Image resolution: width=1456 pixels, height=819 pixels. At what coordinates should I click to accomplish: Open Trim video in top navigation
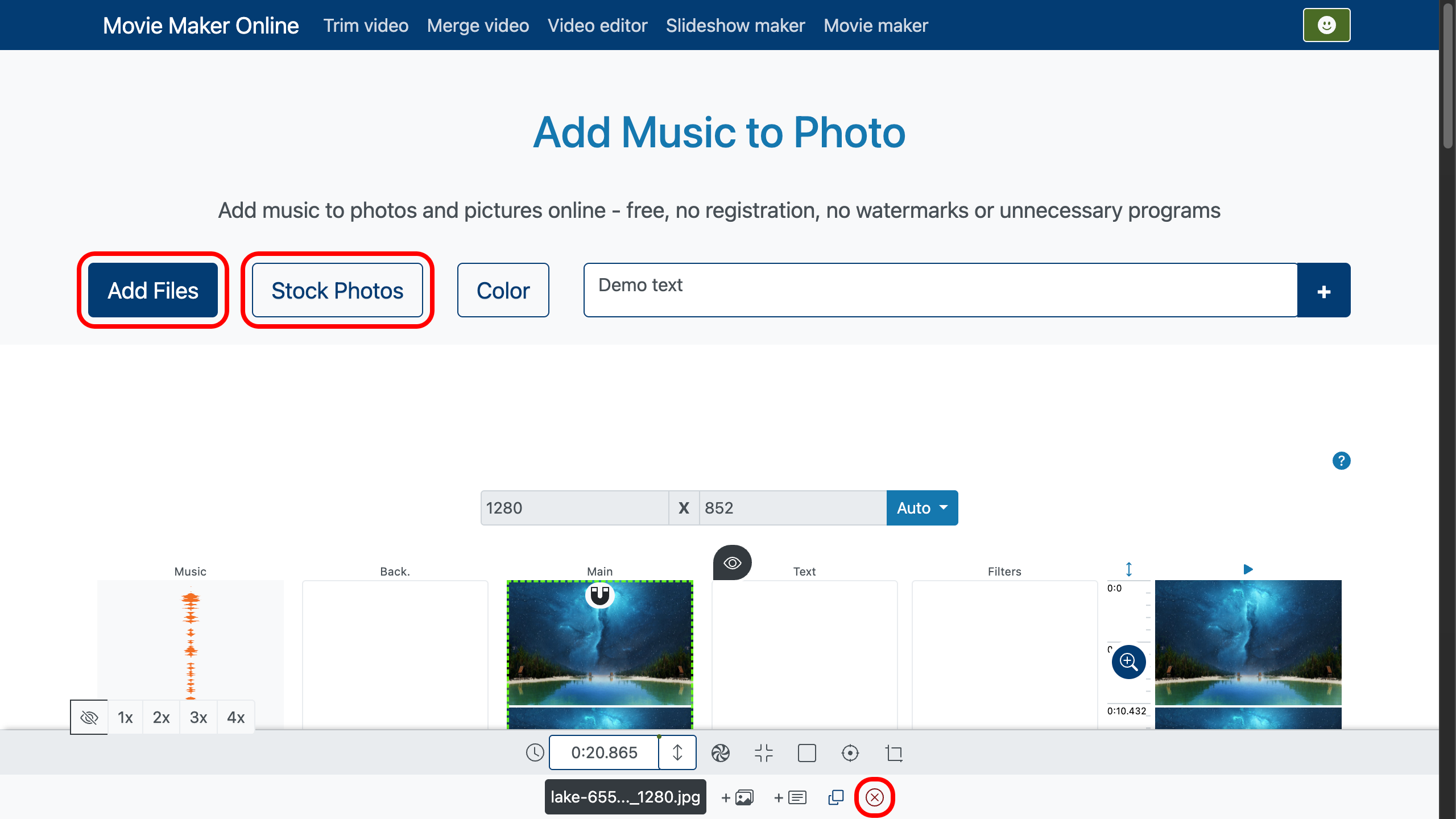point(366,25)
